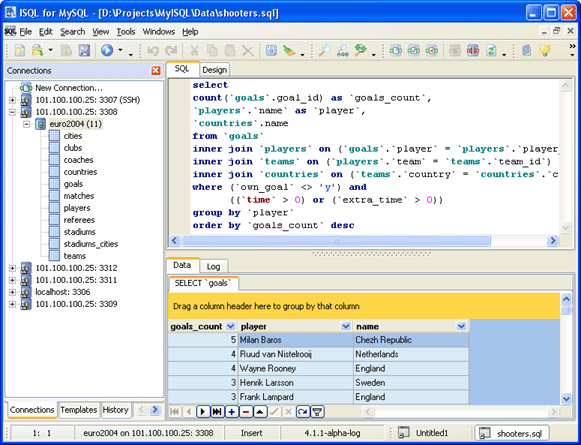Screen dimensions: 581x445
Task: Expand the 101.100.100.25: 3309 connection
Action: (12, 304)
